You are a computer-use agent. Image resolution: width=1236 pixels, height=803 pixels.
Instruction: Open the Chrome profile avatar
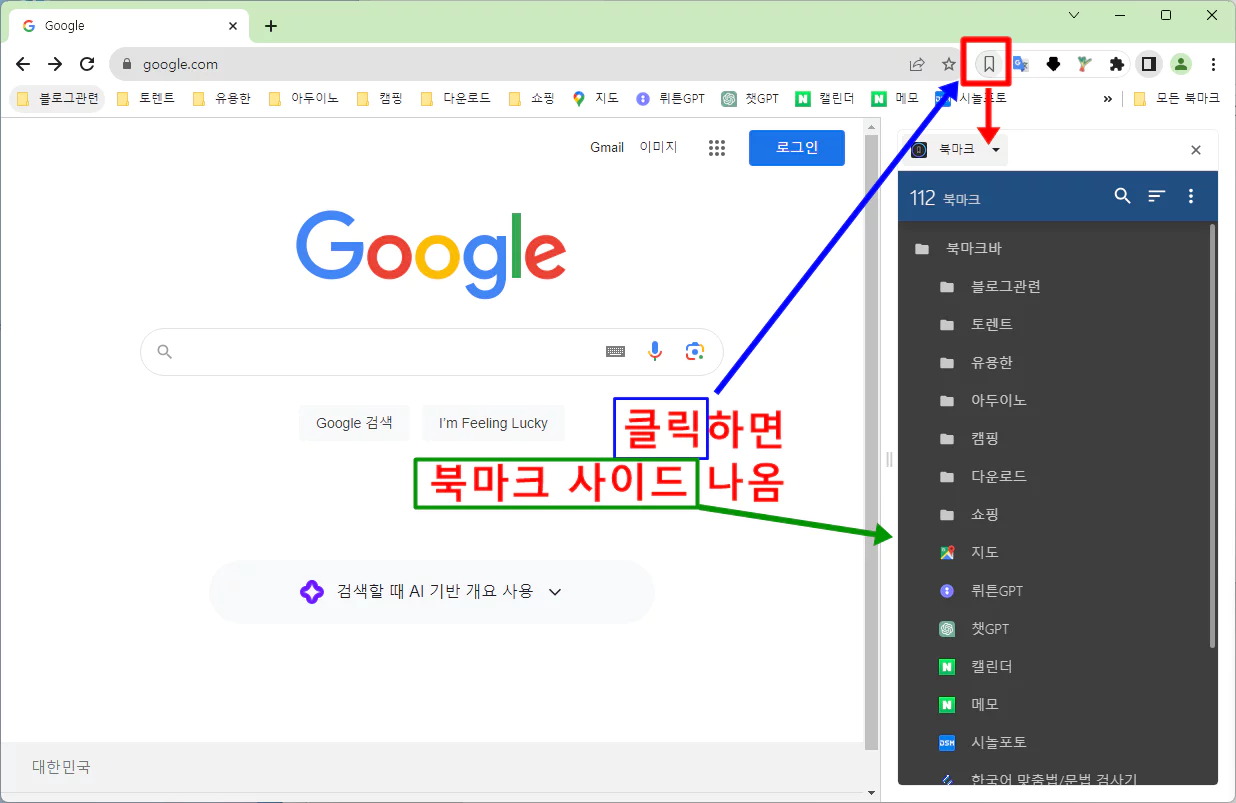click(x=1181, y=64)
